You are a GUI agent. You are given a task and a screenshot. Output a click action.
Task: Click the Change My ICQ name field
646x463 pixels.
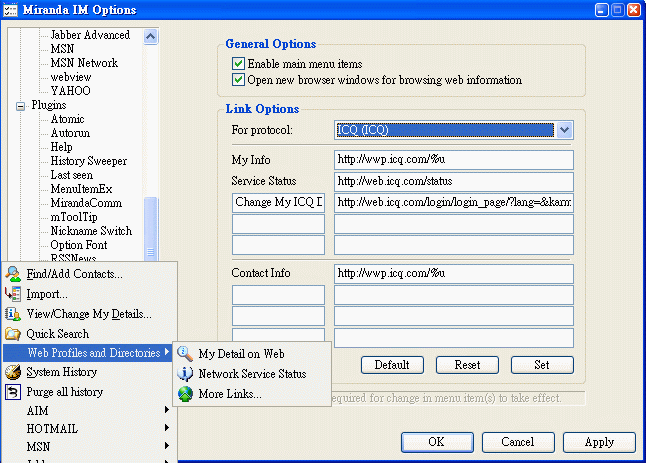279,203
